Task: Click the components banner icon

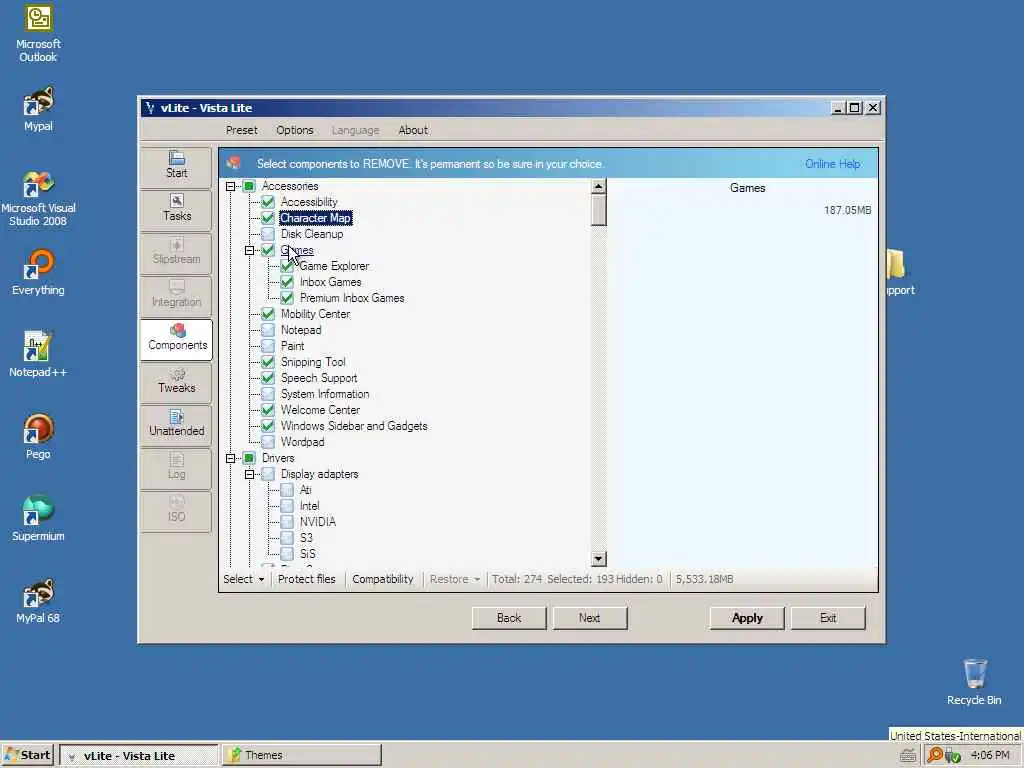Action: [x=234, y=163]
